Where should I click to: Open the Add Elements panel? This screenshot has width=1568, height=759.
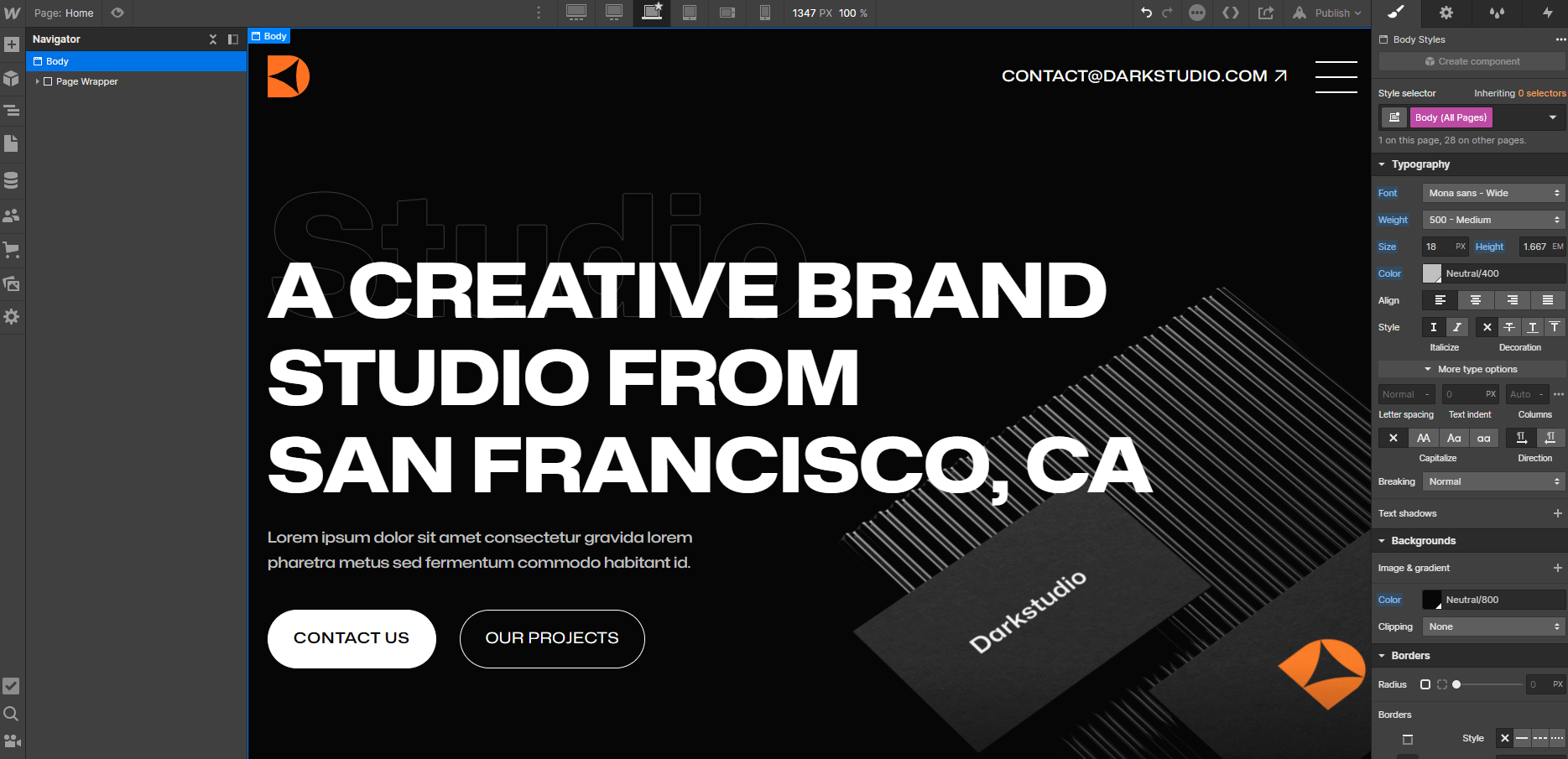click(13, 44)
